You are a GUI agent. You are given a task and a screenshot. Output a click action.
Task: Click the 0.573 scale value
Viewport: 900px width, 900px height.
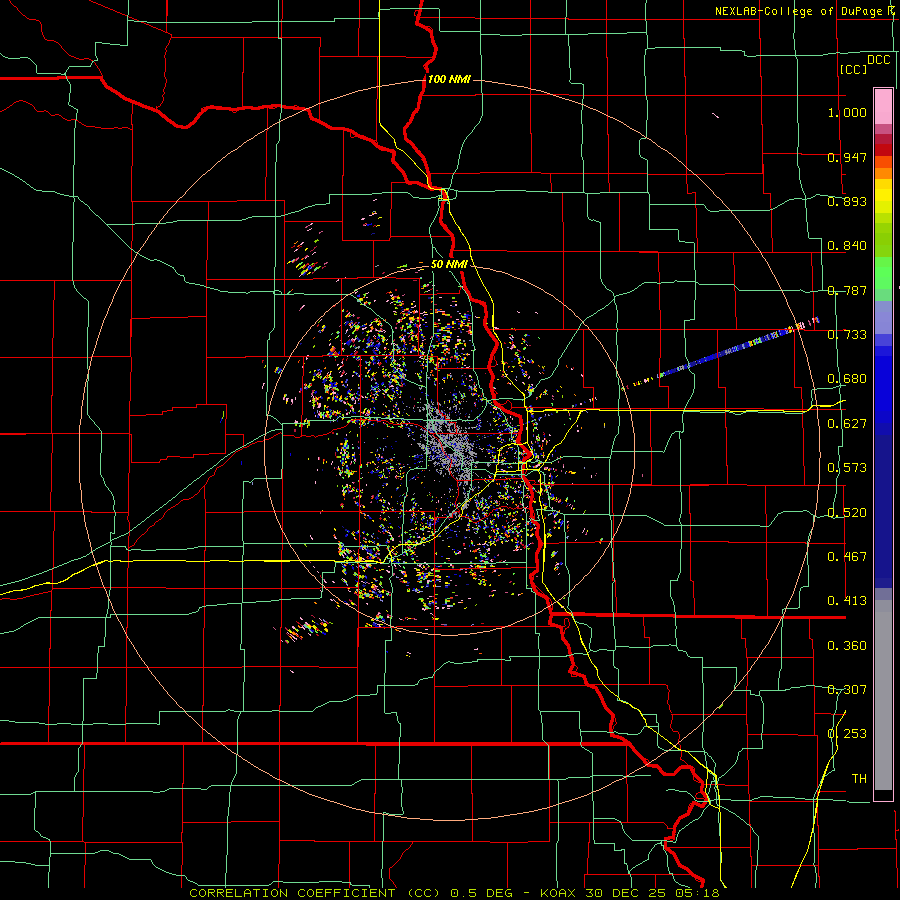pos(847,467)
